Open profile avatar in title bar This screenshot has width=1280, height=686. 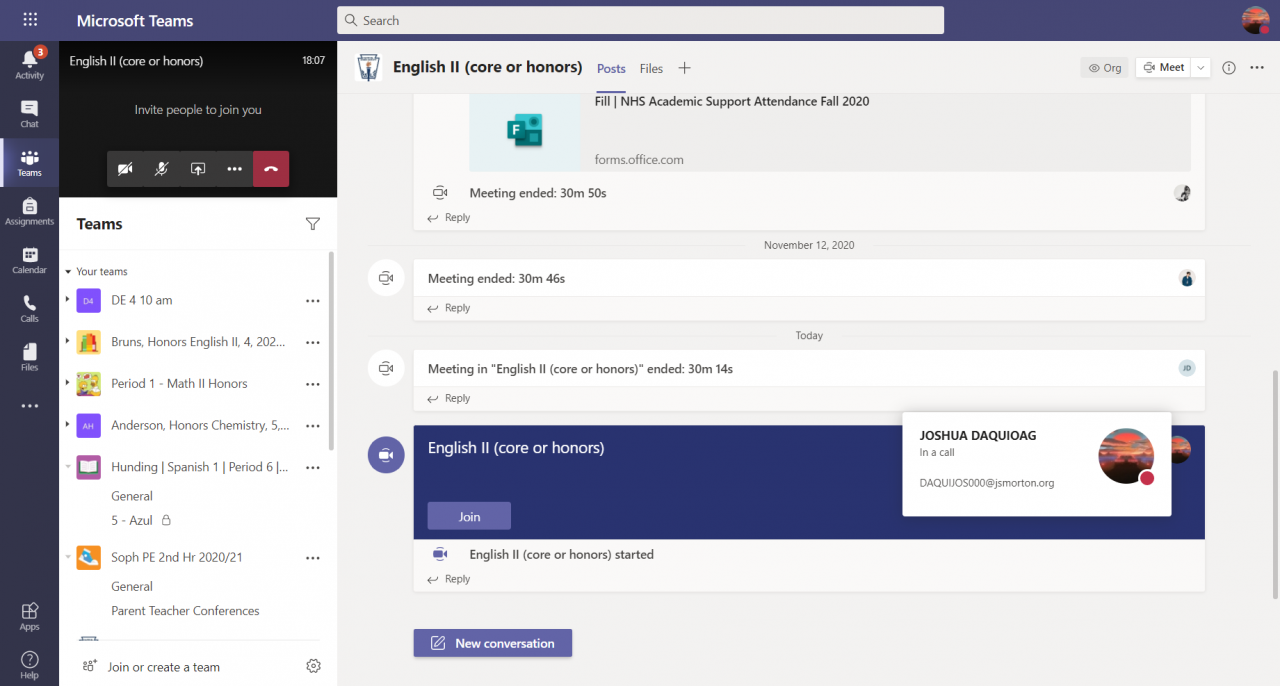pyautogui.click(x=1256, y=20)
